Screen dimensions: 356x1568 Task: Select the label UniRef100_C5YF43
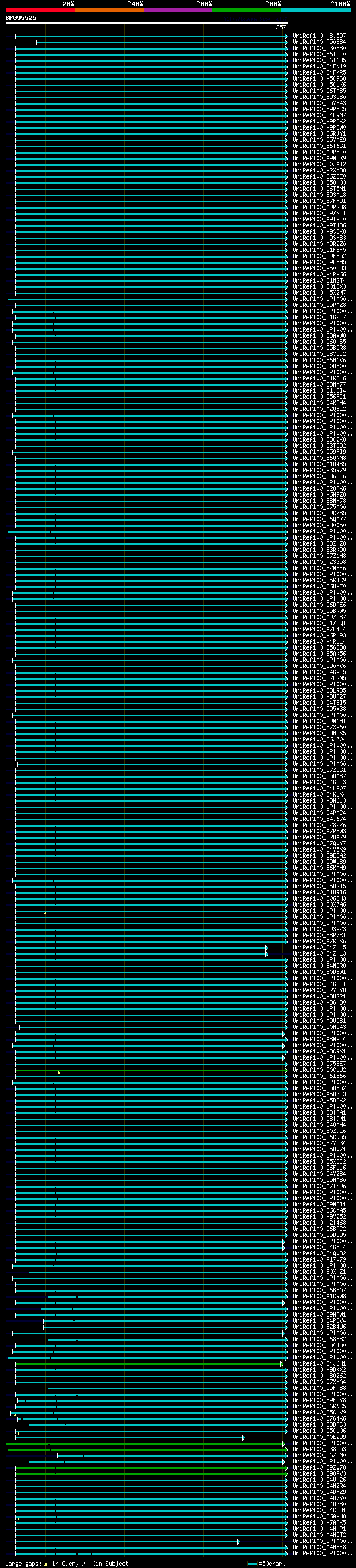click(x=319, y=103)
